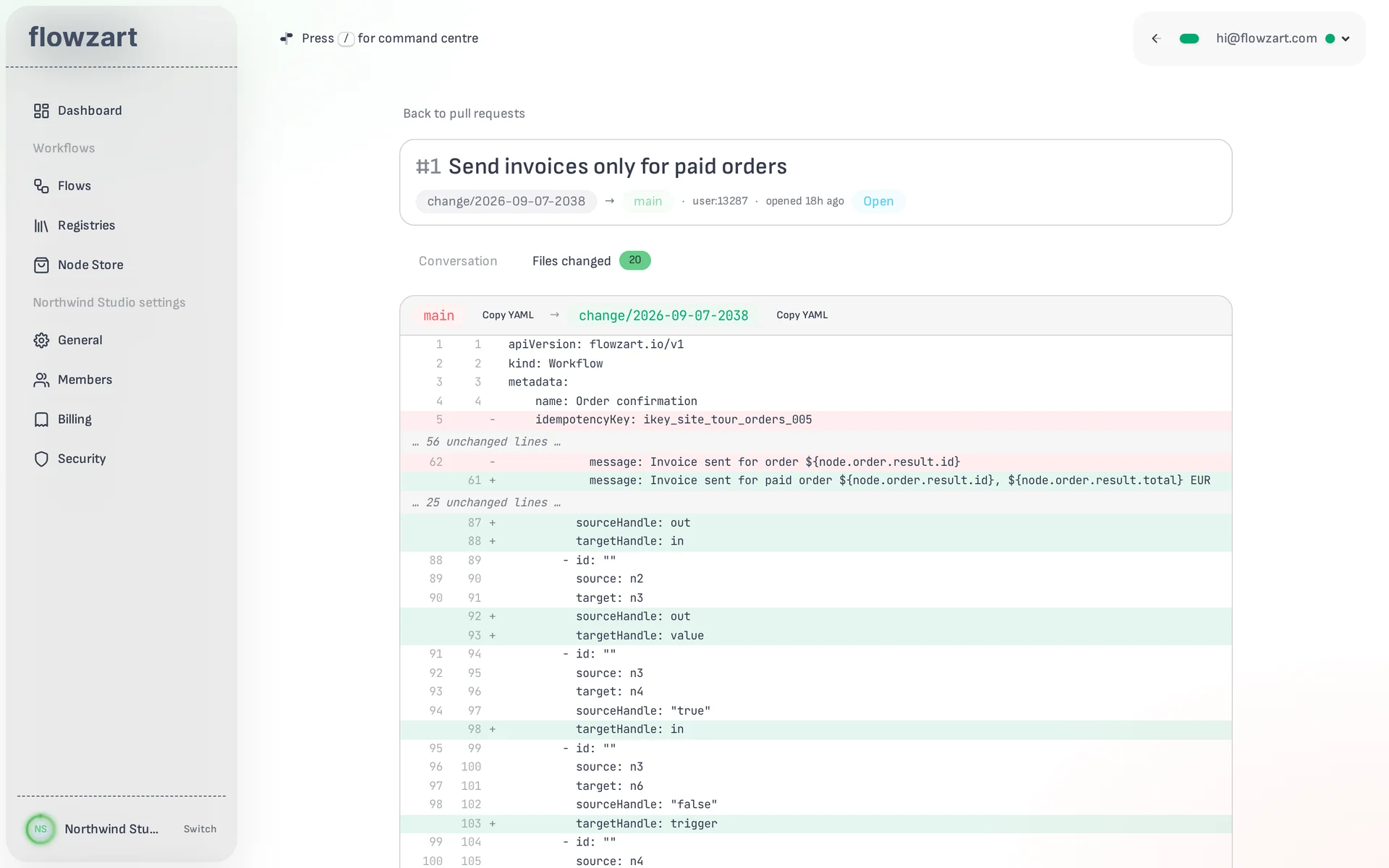Copy YAML for the main branch
Image resolution: width=1389 pixels, height=868 pixels.
[x=508, y=315]
